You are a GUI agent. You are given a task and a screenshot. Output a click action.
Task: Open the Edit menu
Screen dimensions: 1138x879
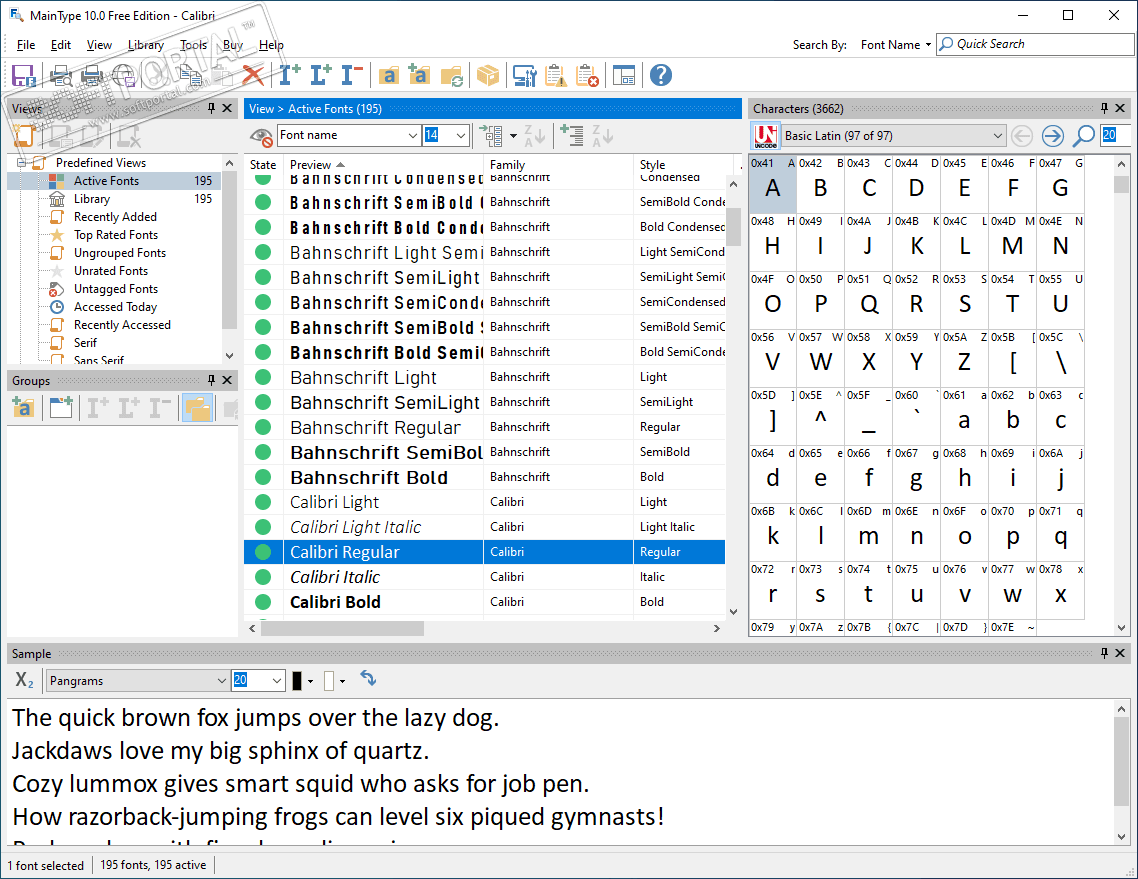tap(60, 45)
